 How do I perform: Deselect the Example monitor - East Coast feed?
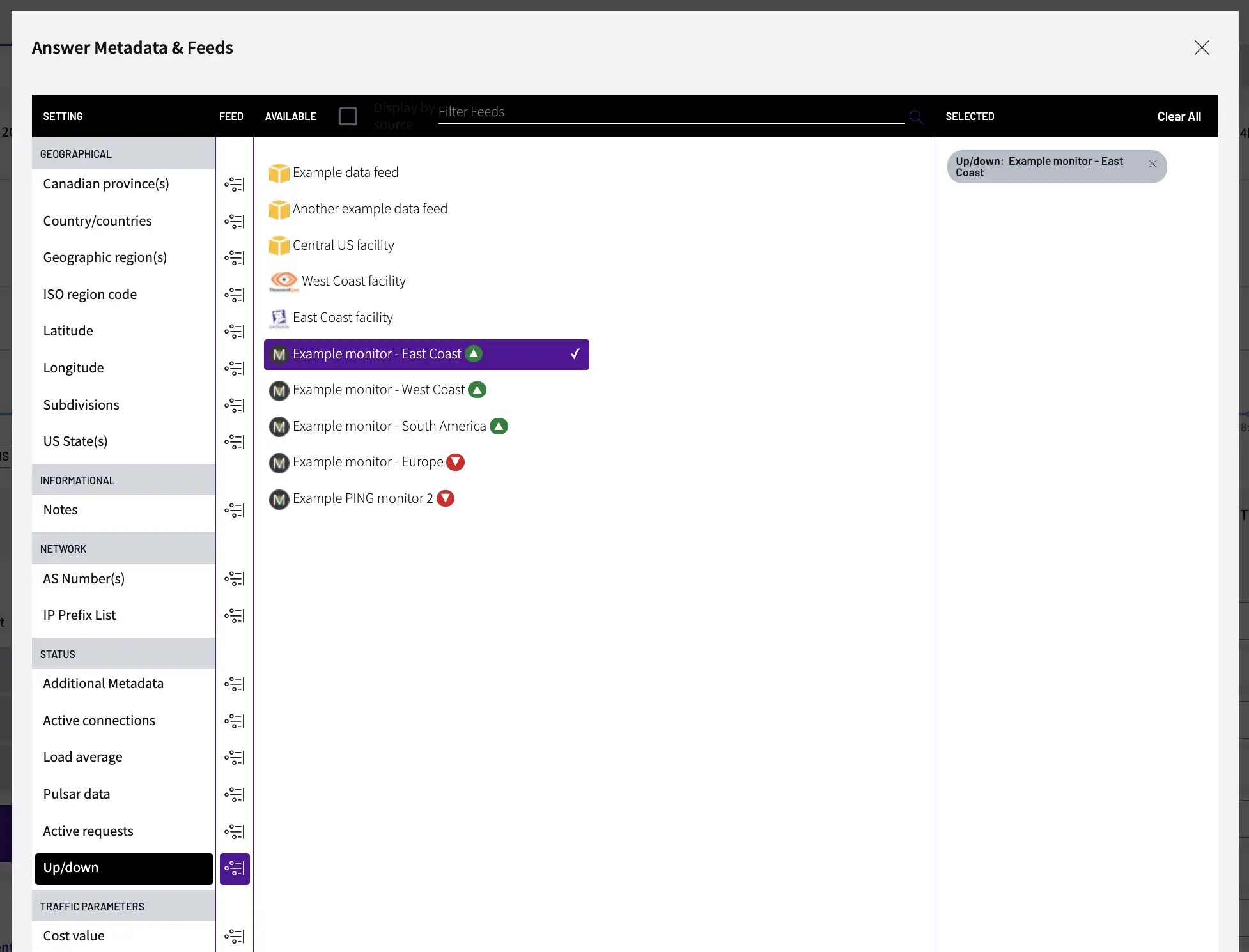426,355
